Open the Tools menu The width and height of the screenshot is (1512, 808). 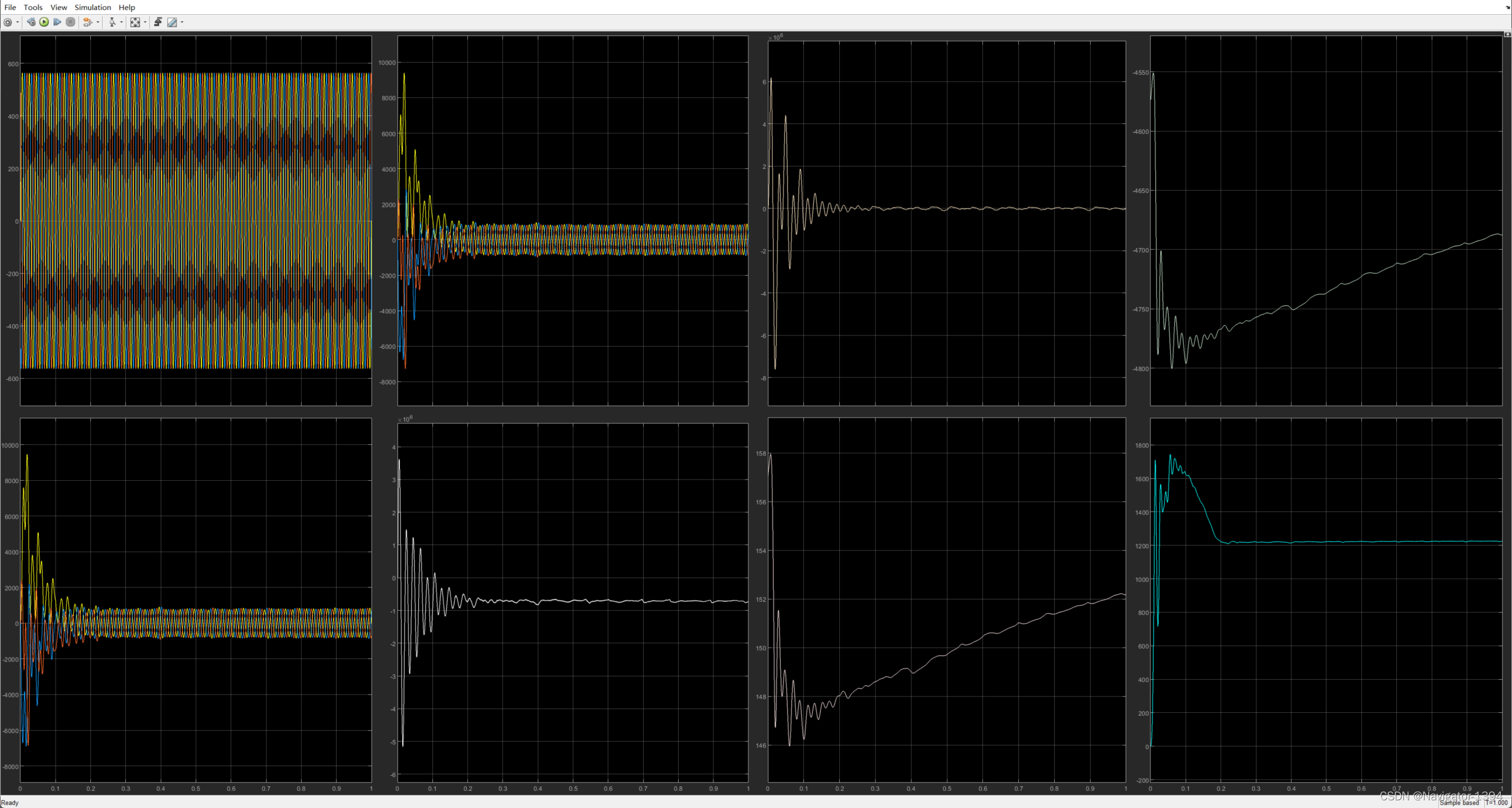click(33, 7)
